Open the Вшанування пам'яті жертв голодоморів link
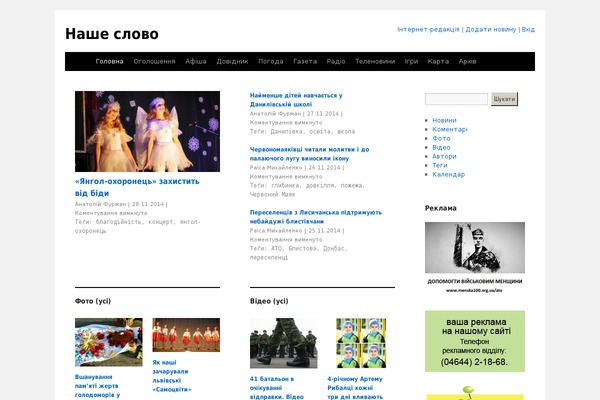 97,387
